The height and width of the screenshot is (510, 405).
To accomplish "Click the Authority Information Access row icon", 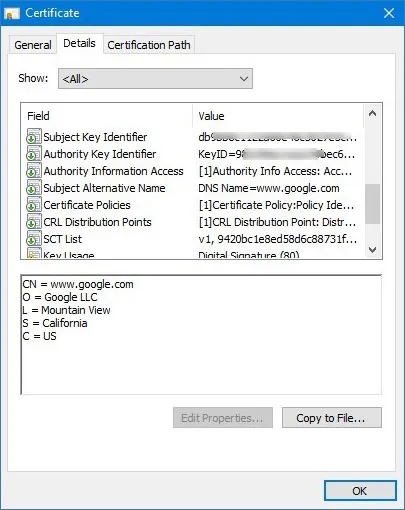I will click(34, 171).
